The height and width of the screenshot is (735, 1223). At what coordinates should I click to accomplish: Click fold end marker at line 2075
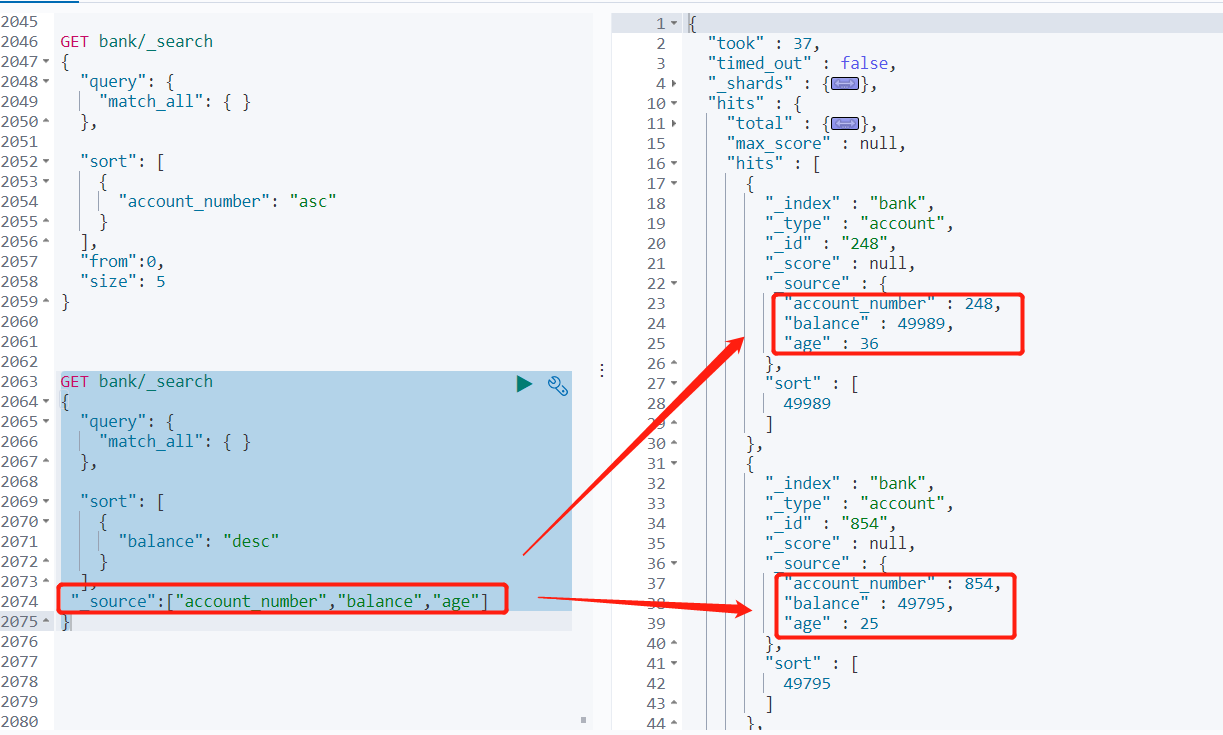click(46, 622)
